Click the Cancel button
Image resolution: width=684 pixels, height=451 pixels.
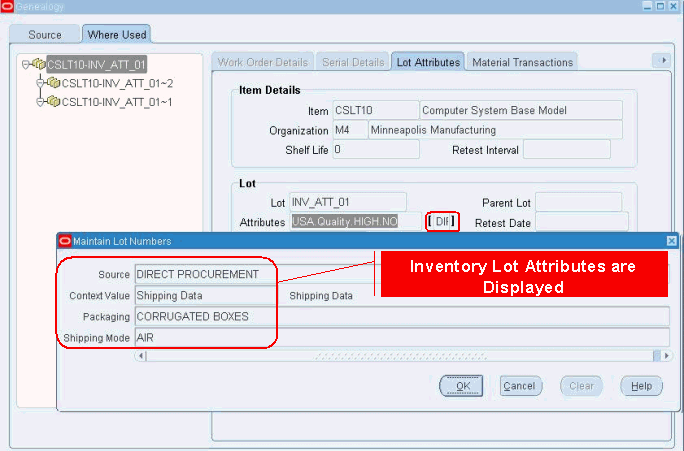pos(520,386)
